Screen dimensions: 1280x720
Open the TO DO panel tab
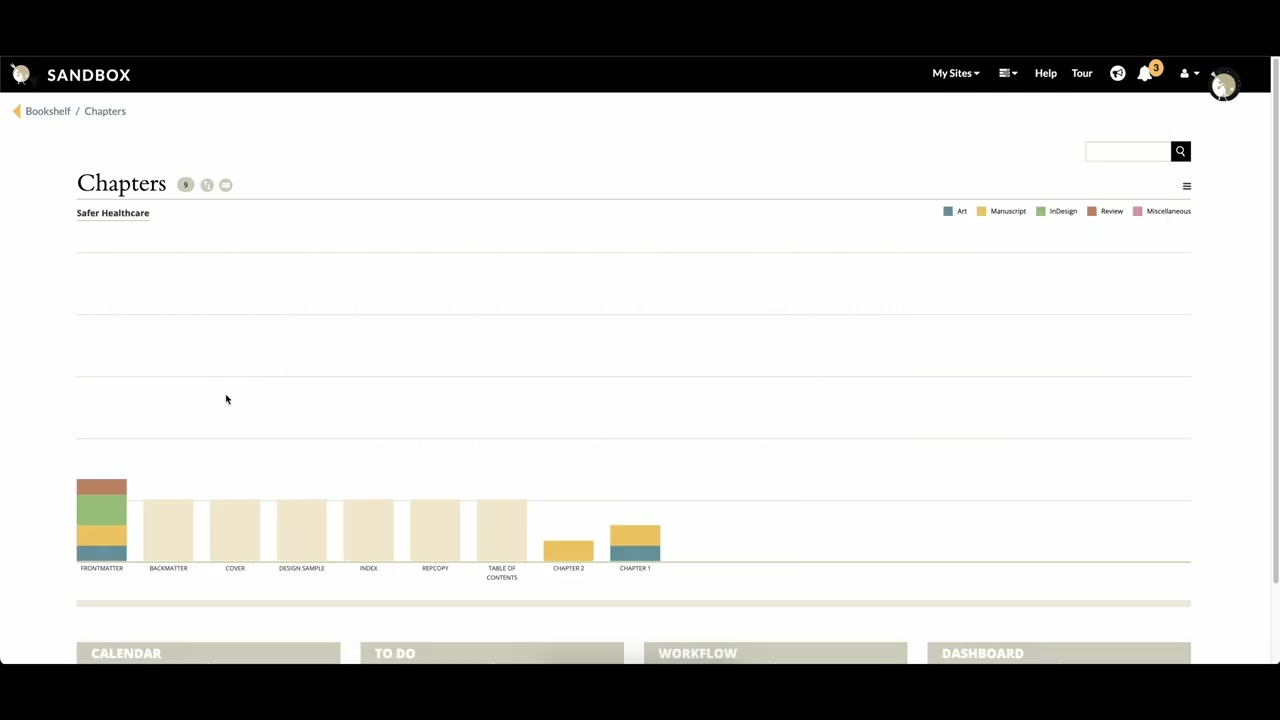[x=492, y=653]
